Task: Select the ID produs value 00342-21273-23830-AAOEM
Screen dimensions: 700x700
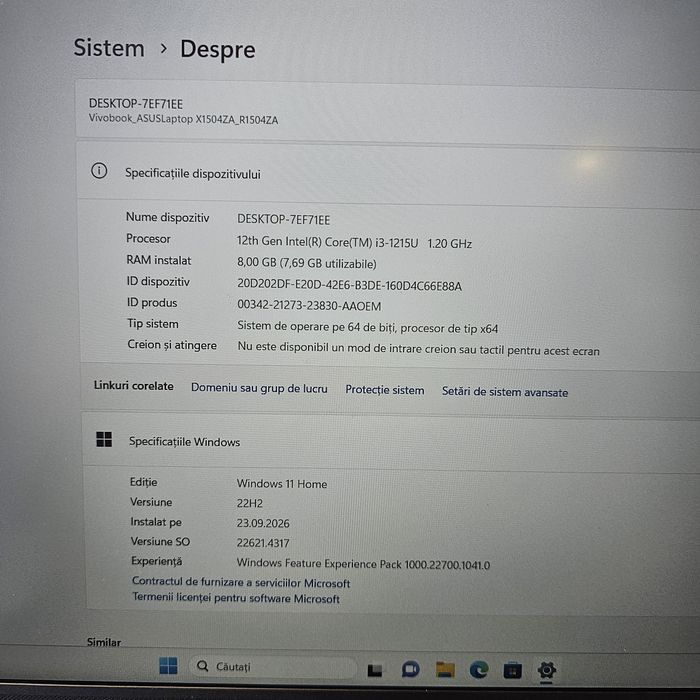Action: [309, 305]
